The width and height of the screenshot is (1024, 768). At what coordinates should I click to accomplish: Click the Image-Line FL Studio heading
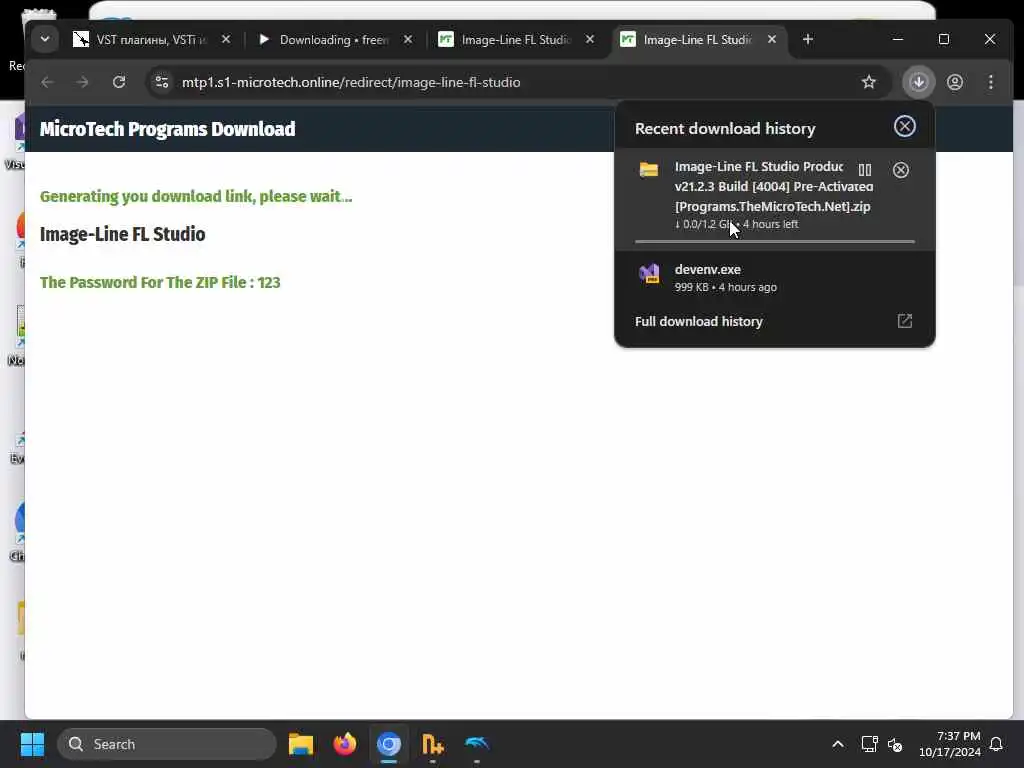coord(123,234)
